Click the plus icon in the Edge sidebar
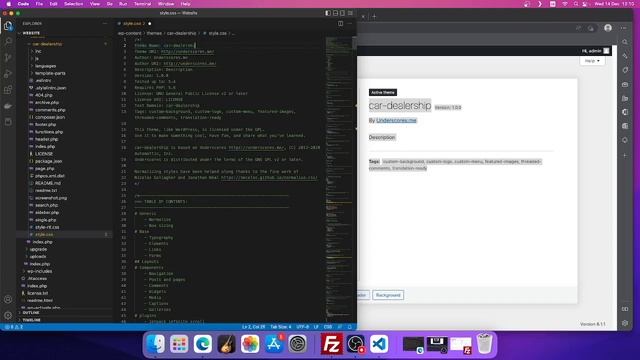 tap(625, 156)
